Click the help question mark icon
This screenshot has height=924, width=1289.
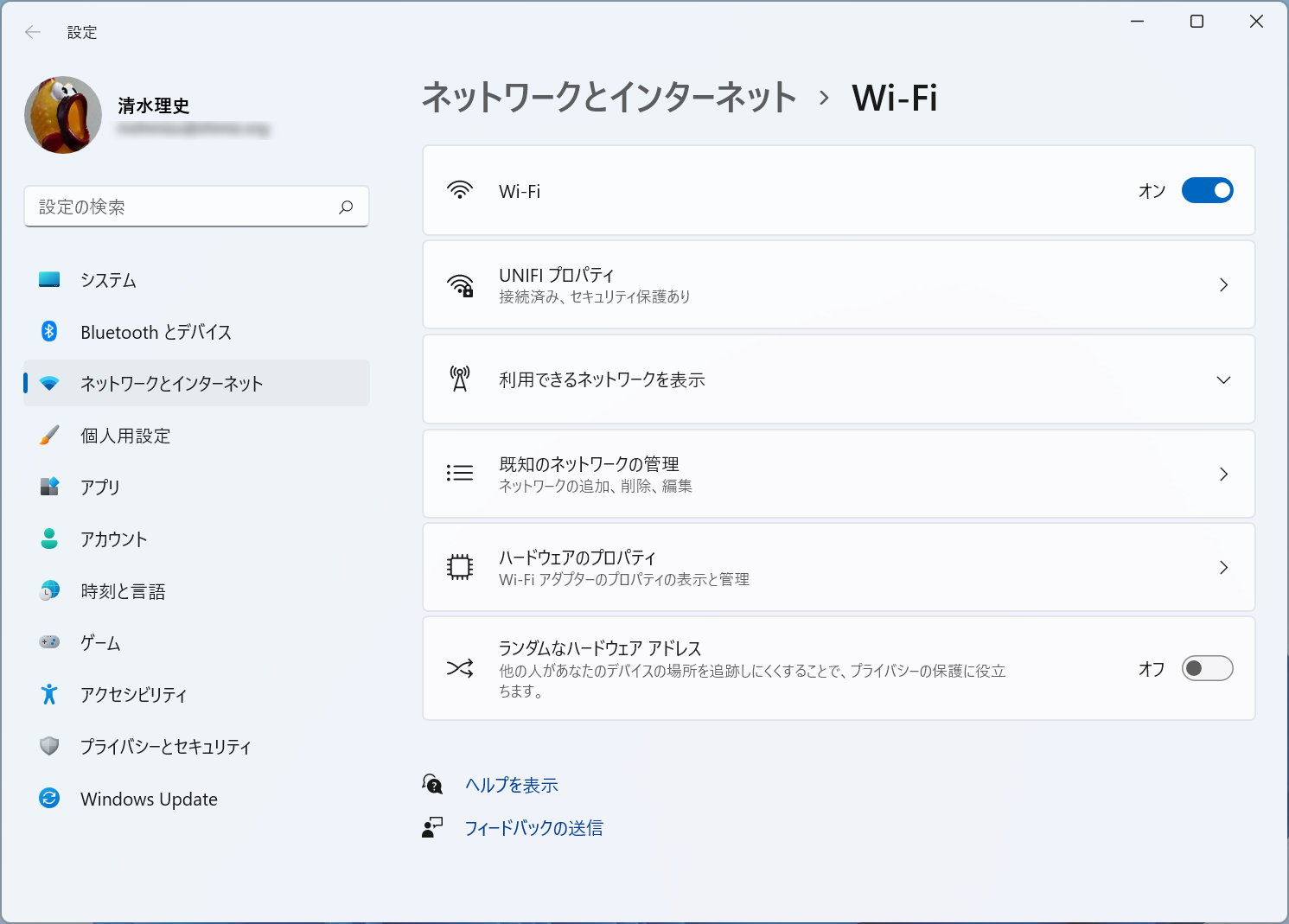tap(431, 784)
